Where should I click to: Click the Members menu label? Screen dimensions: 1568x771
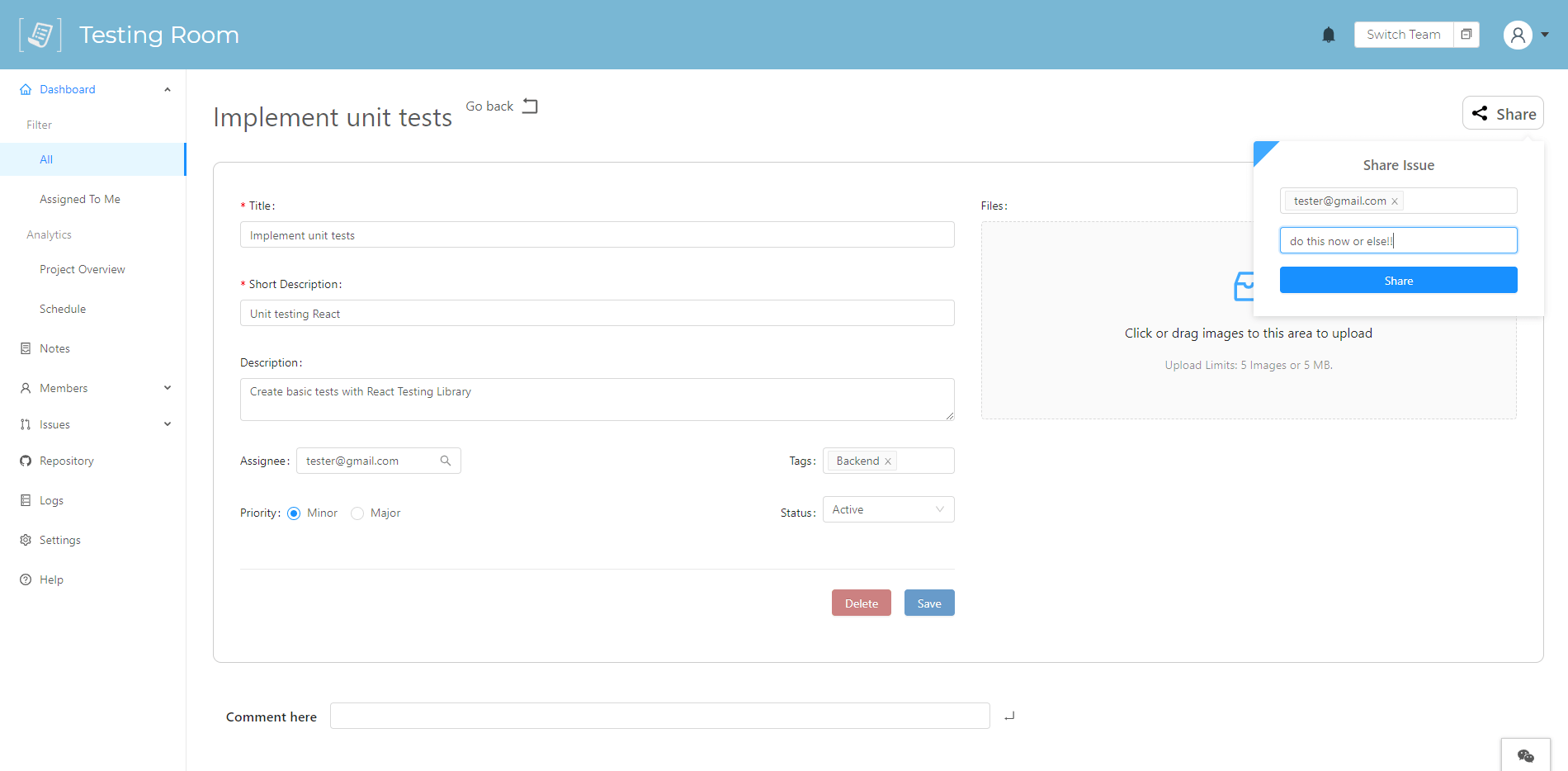tap(64, 388)
